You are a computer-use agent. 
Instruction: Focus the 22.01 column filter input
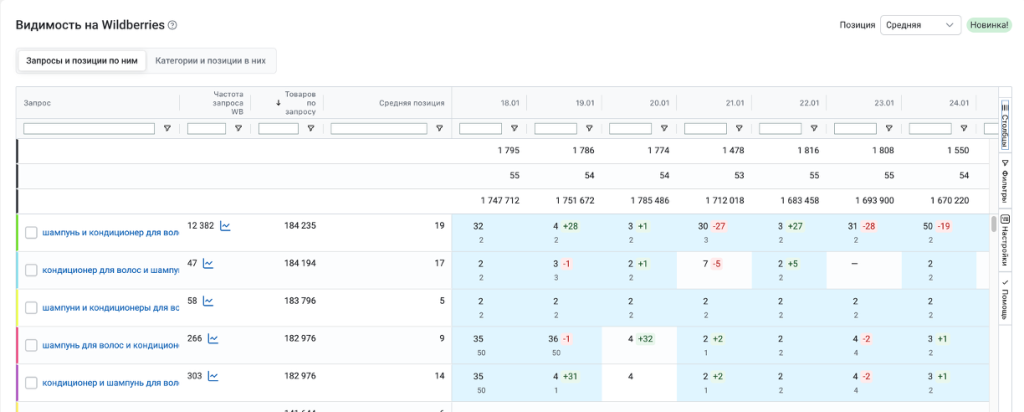pyautogui.click(x=780, y=129)
